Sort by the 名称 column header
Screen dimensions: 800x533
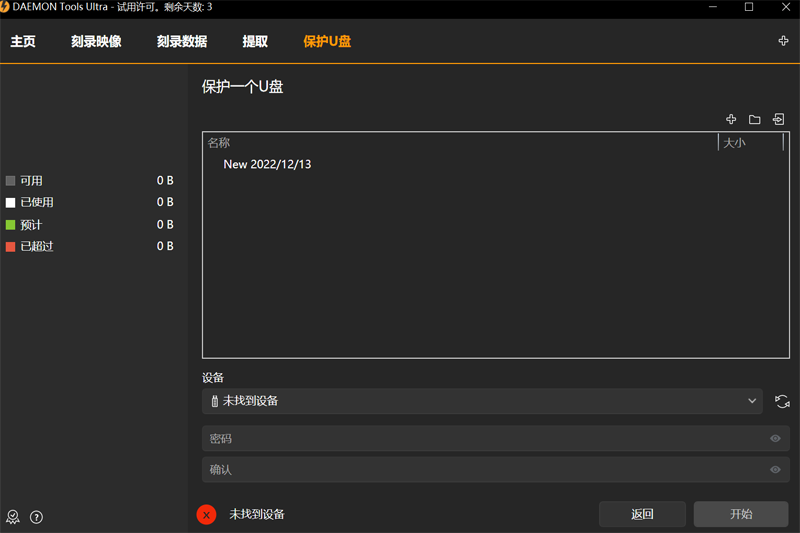pyautogui.click(x=218, y=143)
